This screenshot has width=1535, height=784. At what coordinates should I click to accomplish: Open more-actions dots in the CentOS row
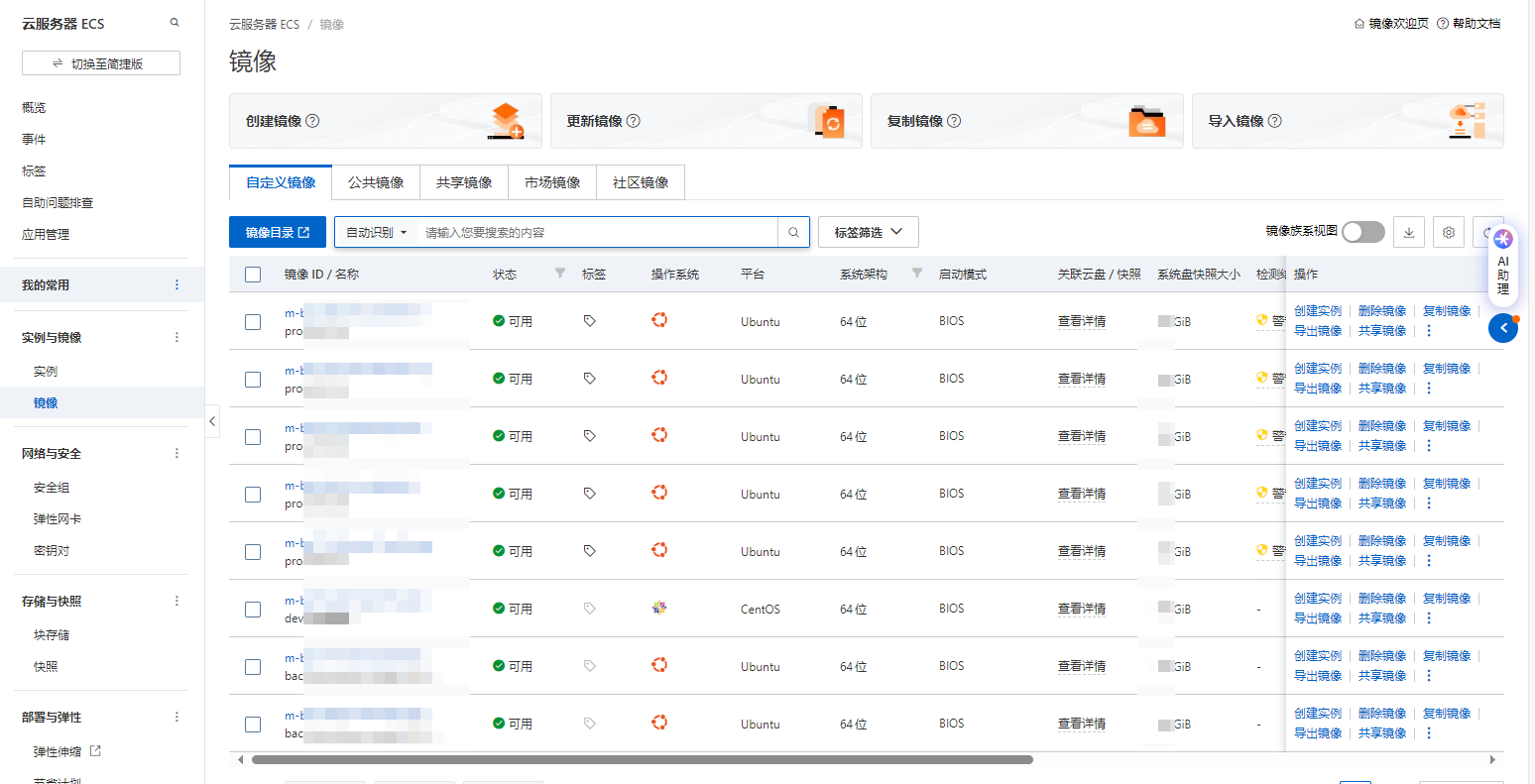click(1429, 618)
